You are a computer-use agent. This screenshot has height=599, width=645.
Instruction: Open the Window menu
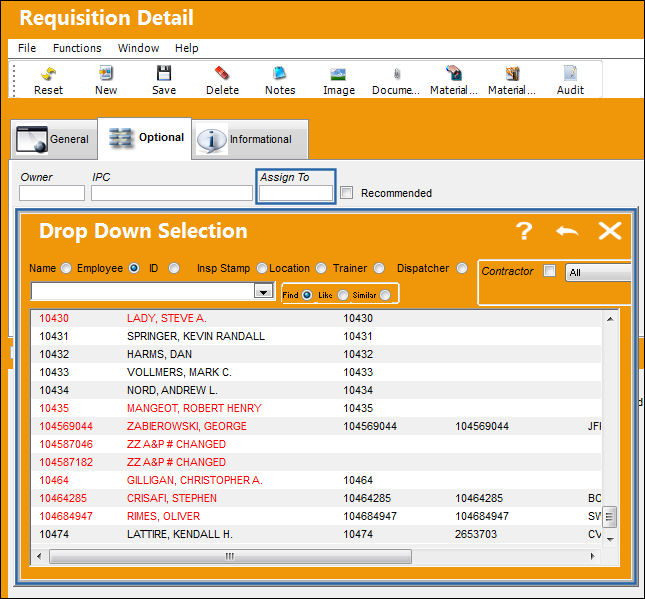pyautogui.click(x=138, y=48)
